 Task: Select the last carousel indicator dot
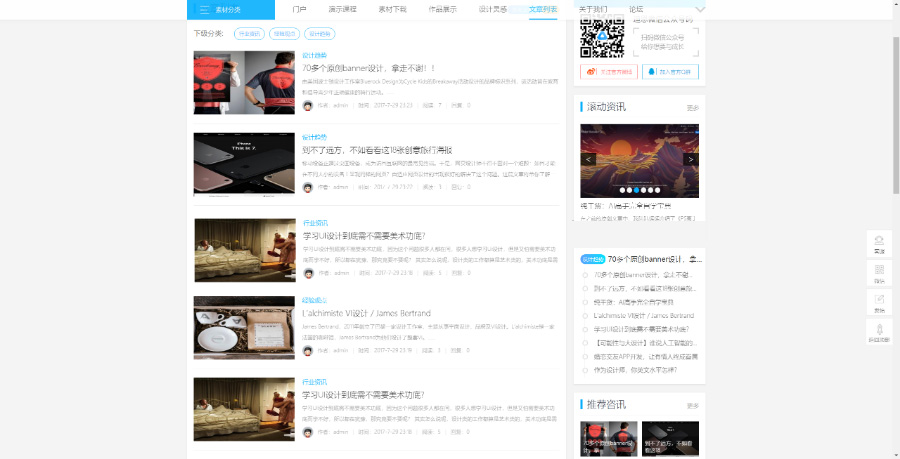pyautogui.click(x=657, y=190)
